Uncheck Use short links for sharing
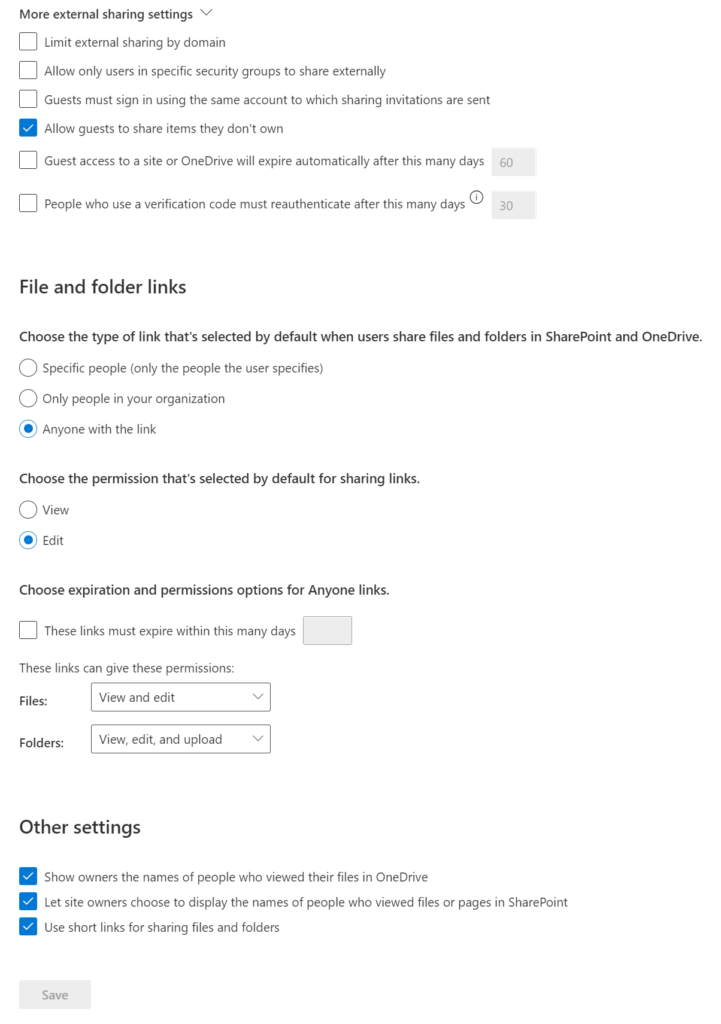The width and height of the screenshot is (721, 1024). point(28,927)
